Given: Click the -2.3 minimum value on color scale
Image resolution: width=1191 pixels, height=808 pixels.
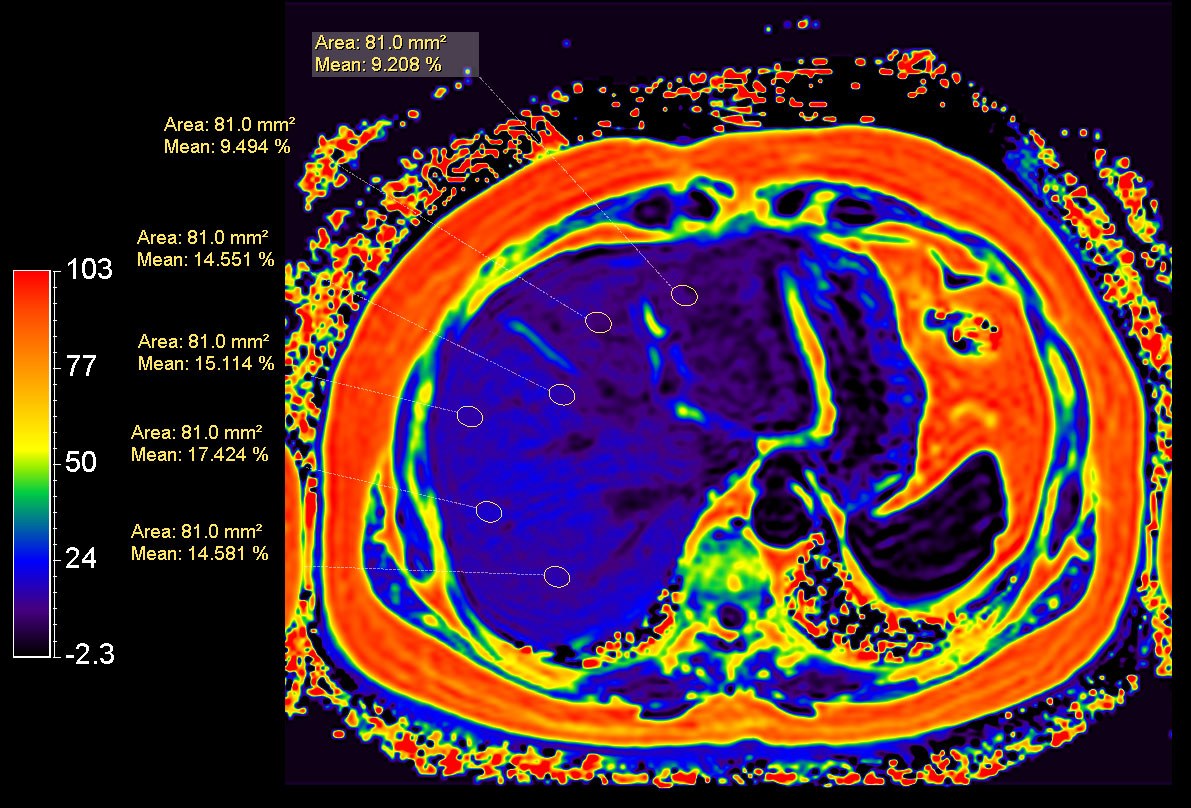Looking at the screenshot, I should click(90, 655).
